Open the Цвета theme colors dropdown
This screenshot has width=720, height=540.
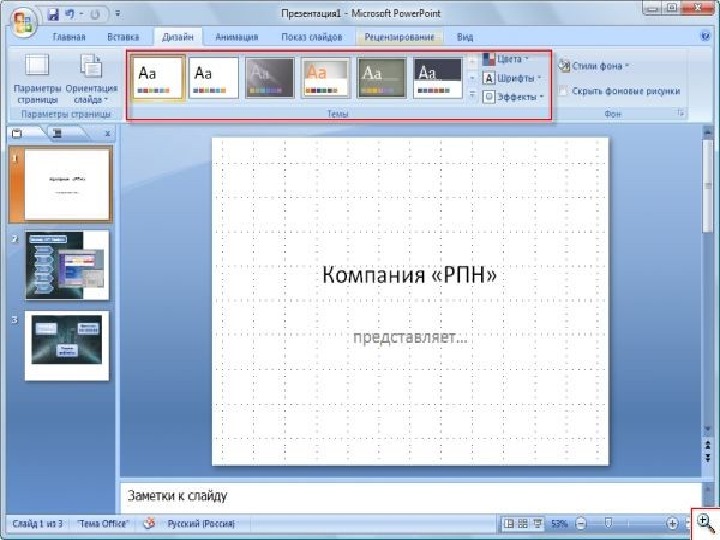(506, 59)
